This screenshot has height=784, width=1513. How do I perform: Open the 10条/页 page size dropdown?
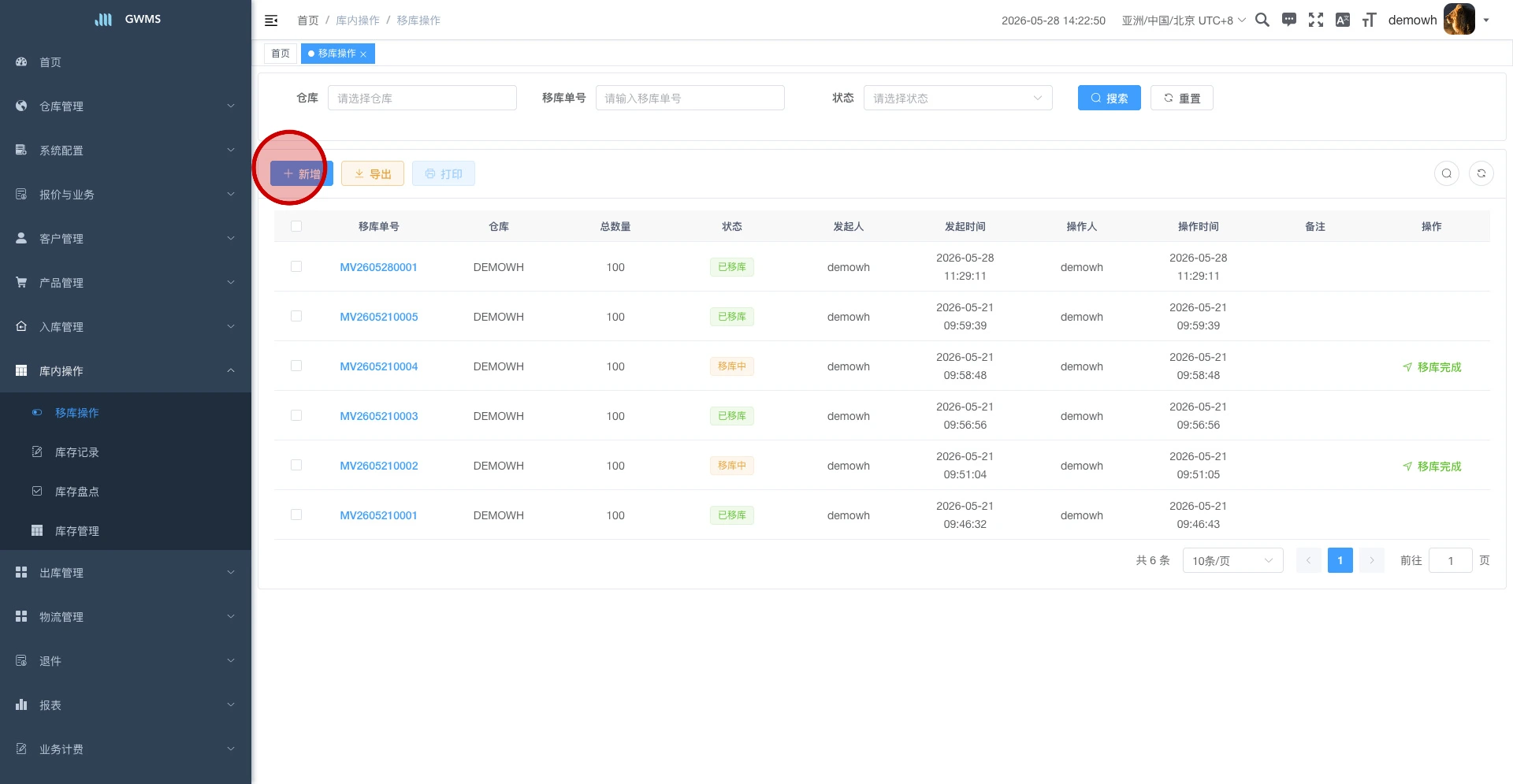click(1233, 560)
